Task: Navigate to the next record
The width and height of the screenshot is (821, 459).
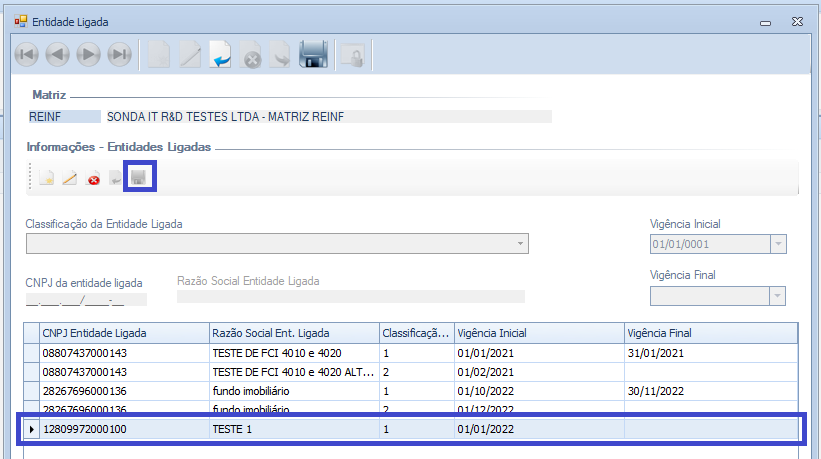Action: pyautogui.click(x=88, y=56)
